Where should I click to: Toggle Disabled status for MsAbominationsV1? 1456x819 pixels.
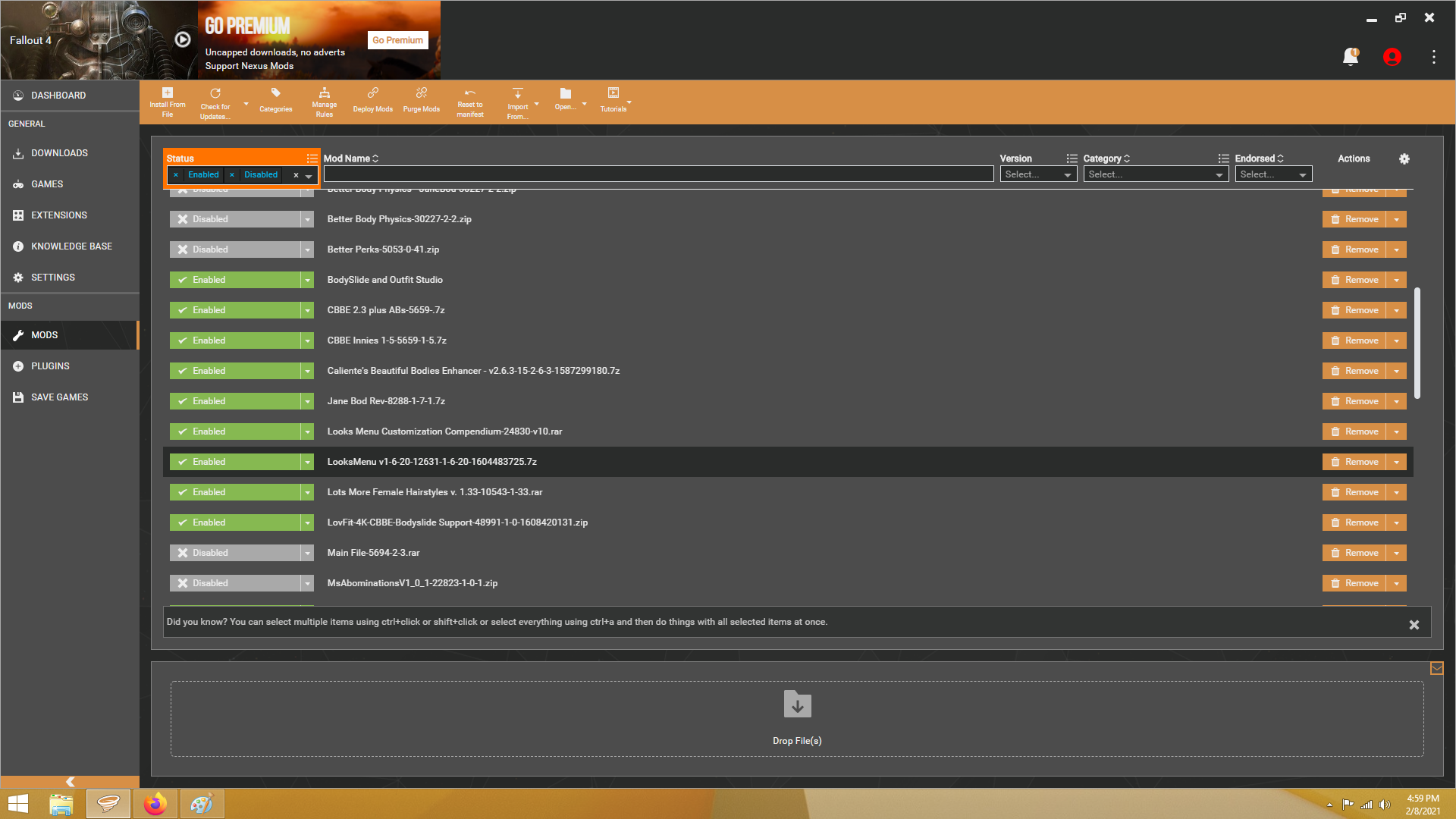click(235, 583)
